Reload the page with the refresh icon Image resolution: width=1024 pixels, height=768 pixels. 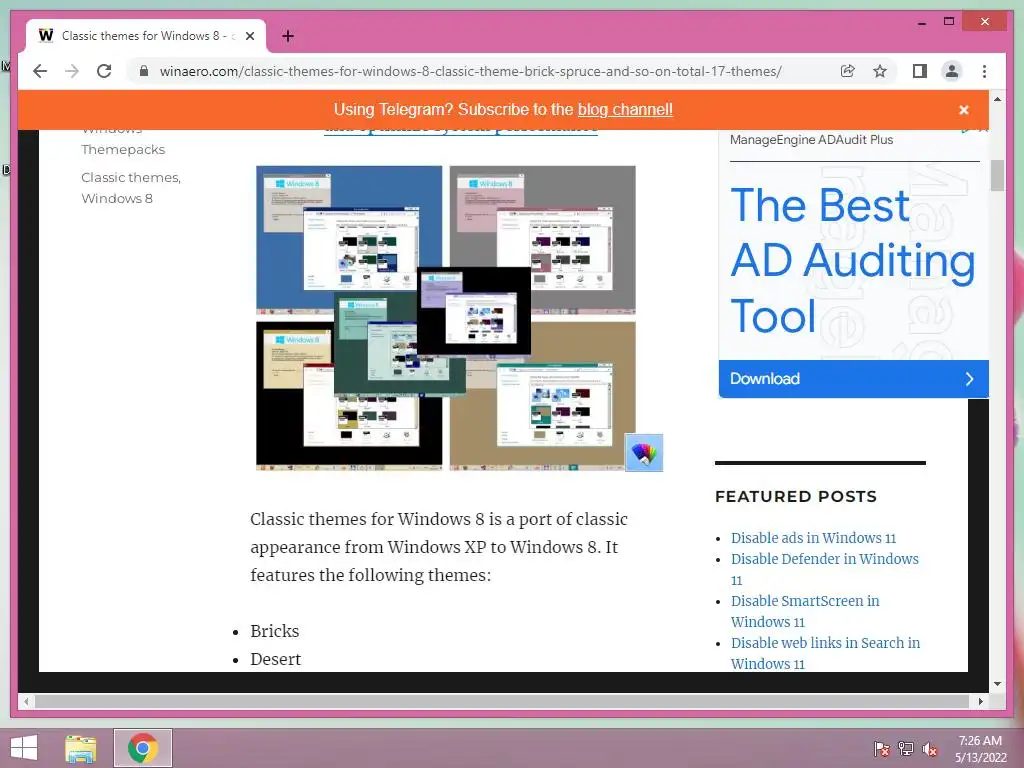[x=104, y=71]
